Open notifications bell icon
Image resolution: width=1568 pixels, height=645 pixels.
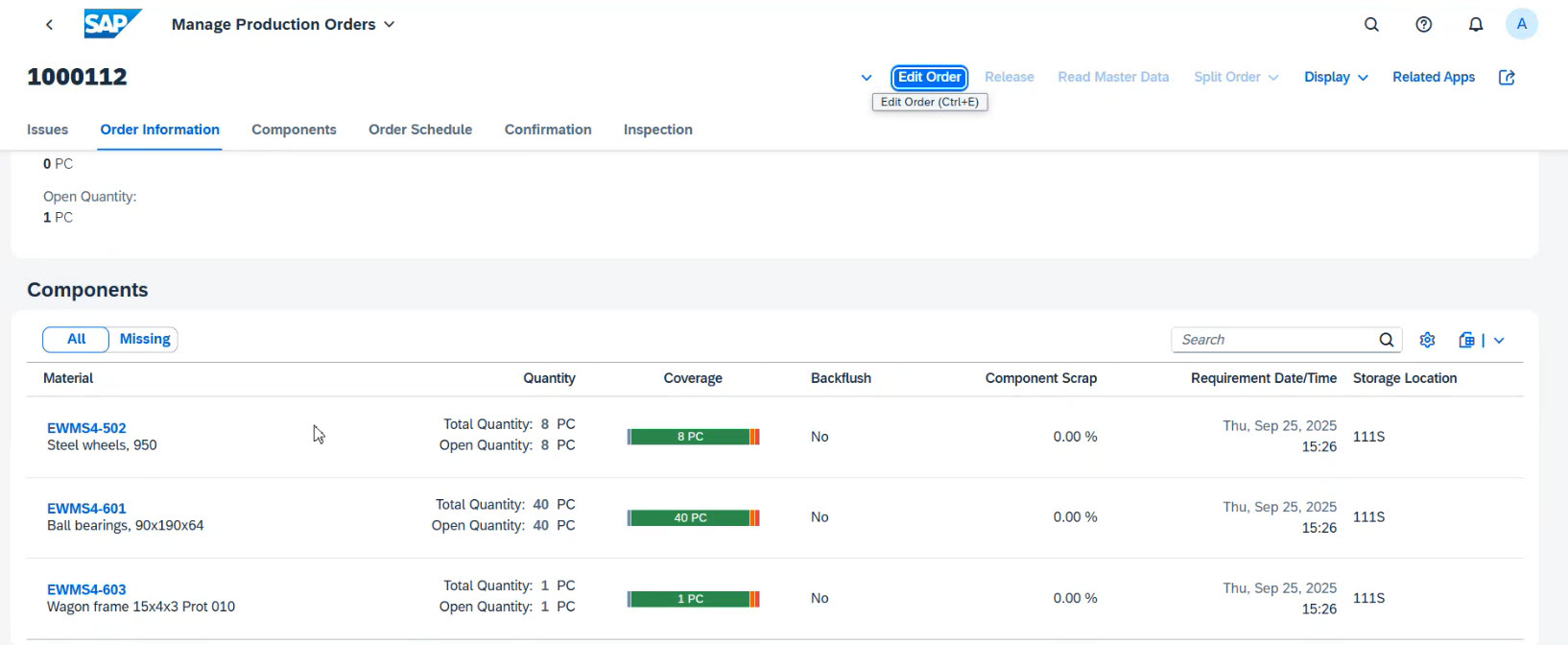(x=1476, y=25)
